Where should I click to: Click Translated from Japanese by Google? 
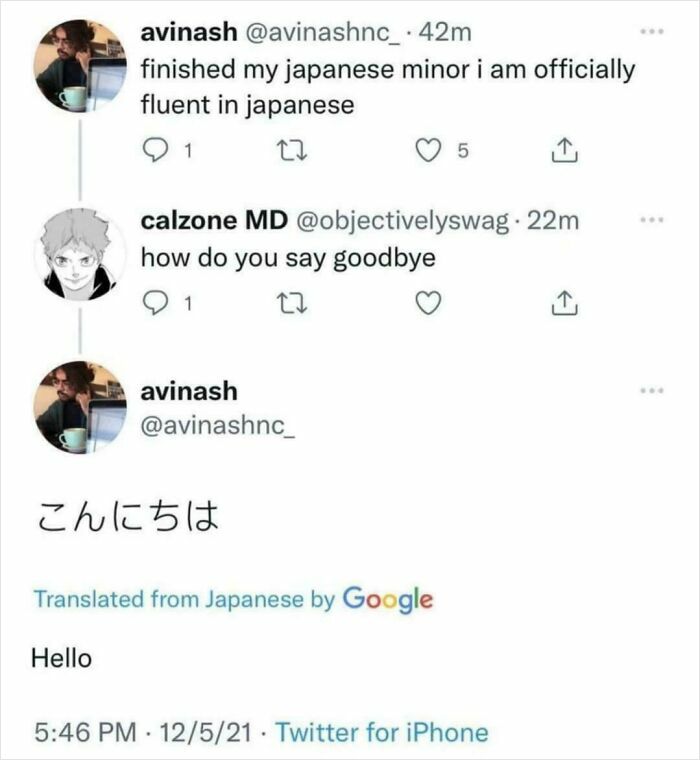(x=233, y=599)
